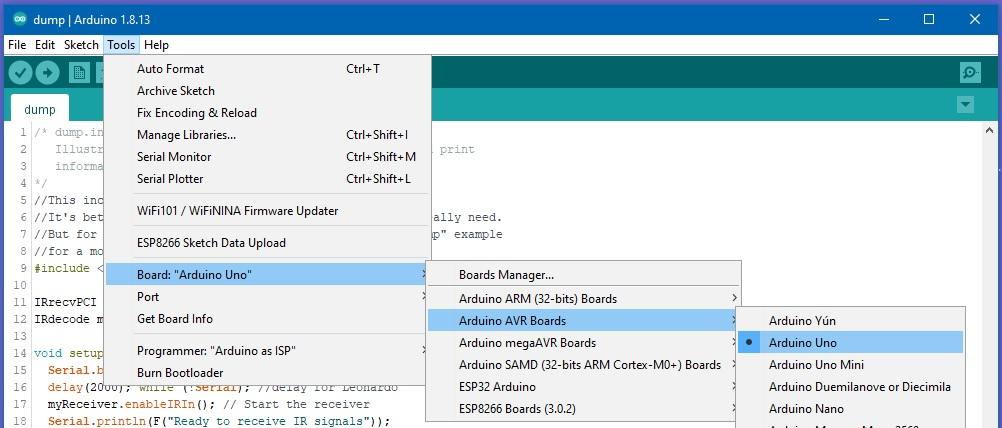This screenshot has width=1002, height=428.
Task: Click the Arduino app logo in the title bar
Action: (20, 19)
